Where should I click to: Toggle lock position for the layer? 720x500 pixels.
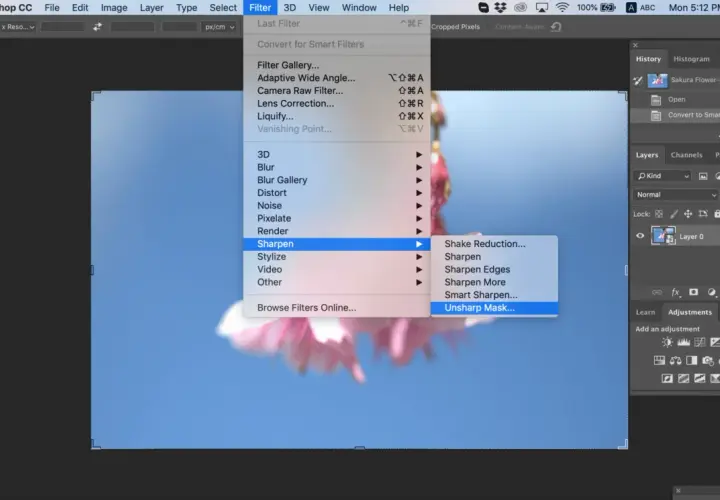point(688,214)
